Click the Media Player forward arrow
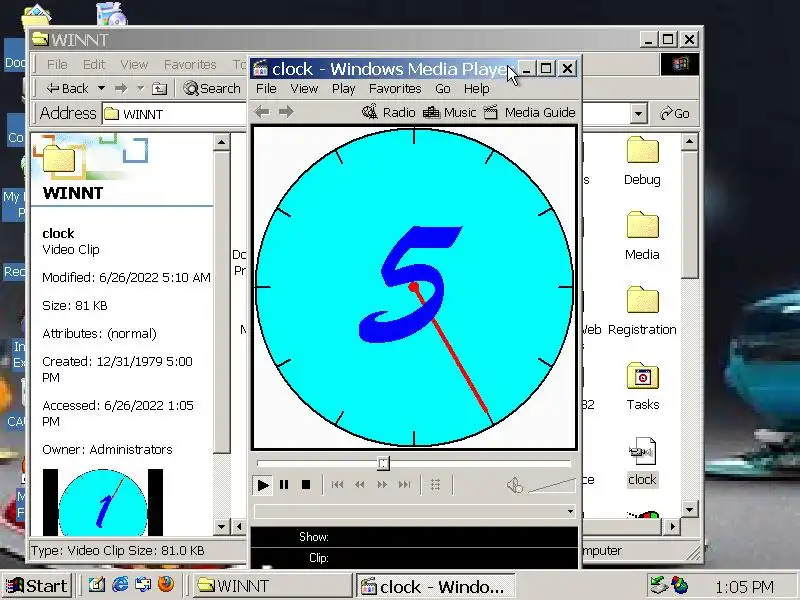Screen dimensions: 800x600 point(286,112)
